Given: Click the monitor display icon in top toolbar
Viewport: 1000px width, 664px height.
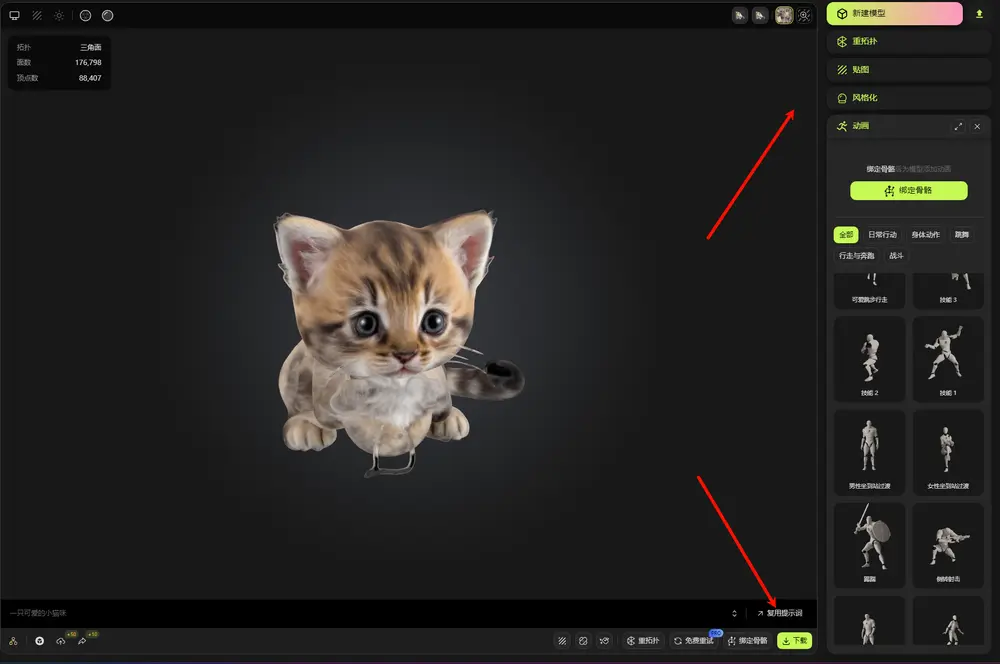Looking at the screenshot, I should point(14,16).
